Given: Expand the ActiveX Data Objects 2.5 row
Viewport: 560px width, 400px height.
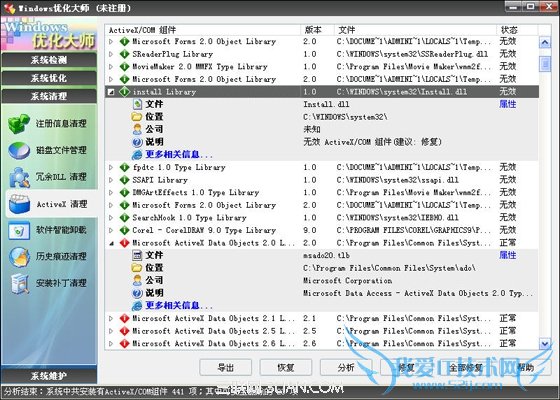Looking at the screenshot, I should click(111, 331).
